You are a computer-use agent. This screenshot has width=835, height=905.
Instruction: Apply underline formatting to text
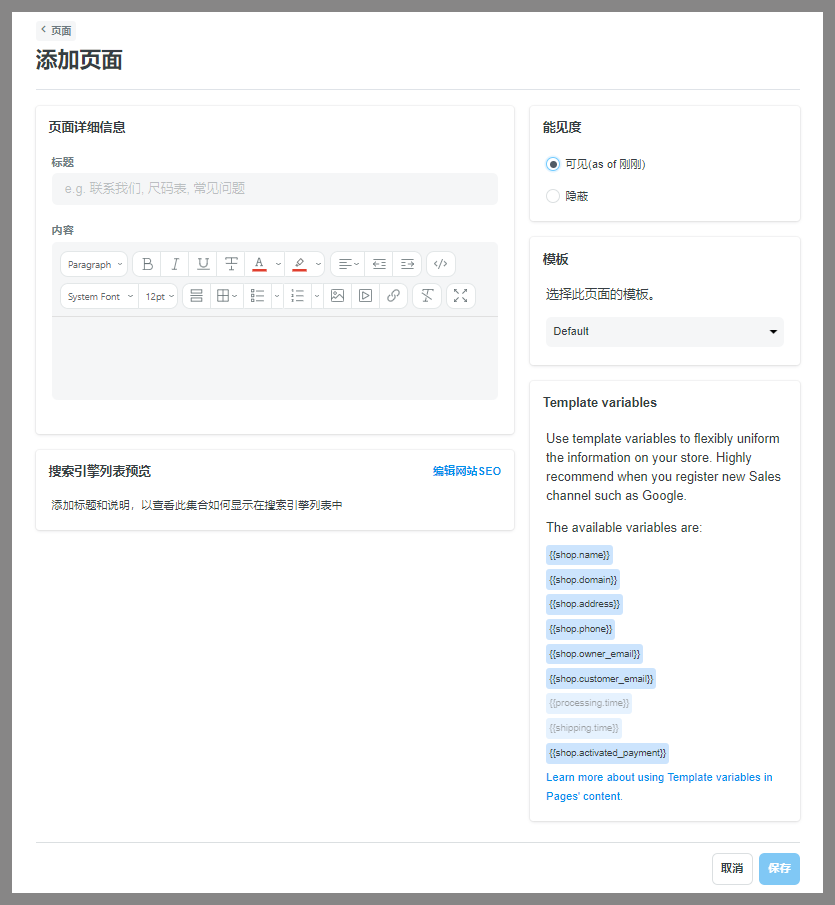click(203, 264)
